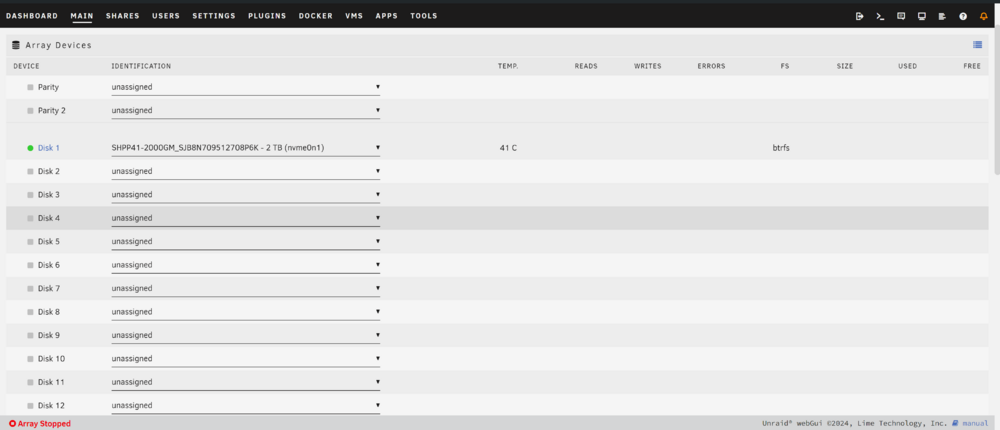
Task: Click the gray status square beside Parity
Action: 30,87
